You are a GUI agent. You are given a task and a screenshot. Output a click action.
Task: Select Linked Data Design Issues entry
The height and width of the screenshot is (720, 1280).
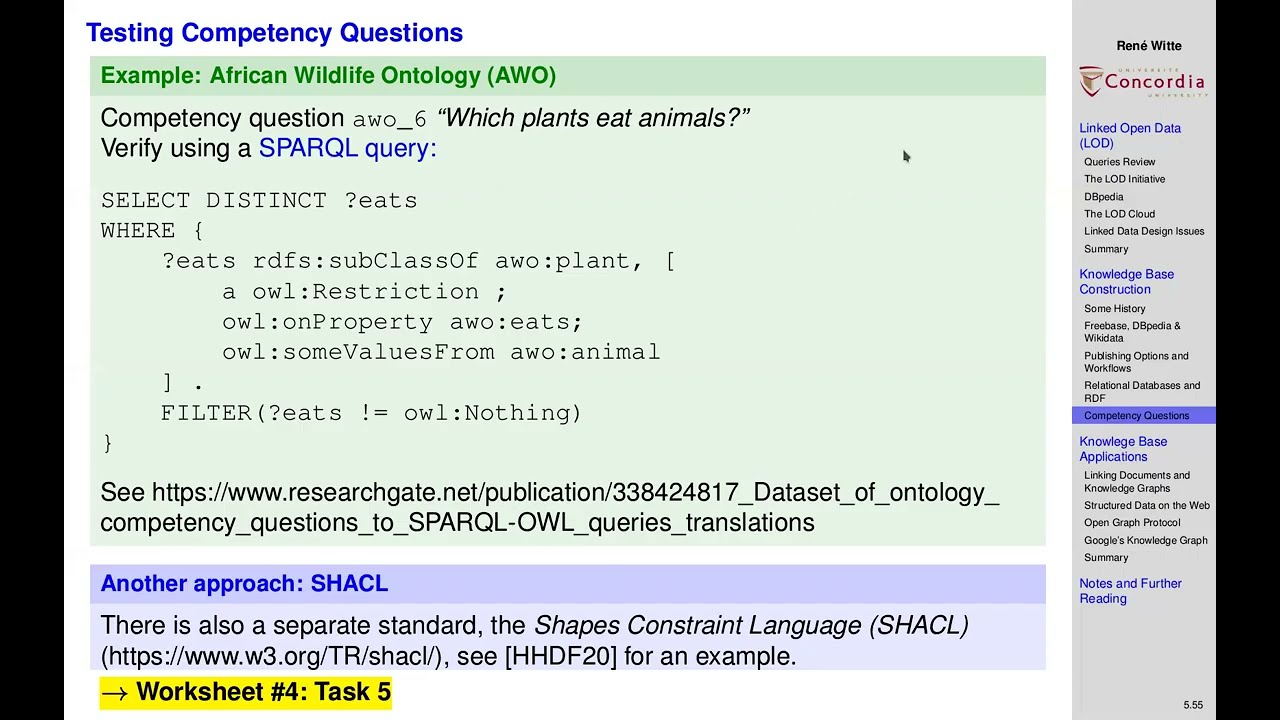click(1143, 231)
